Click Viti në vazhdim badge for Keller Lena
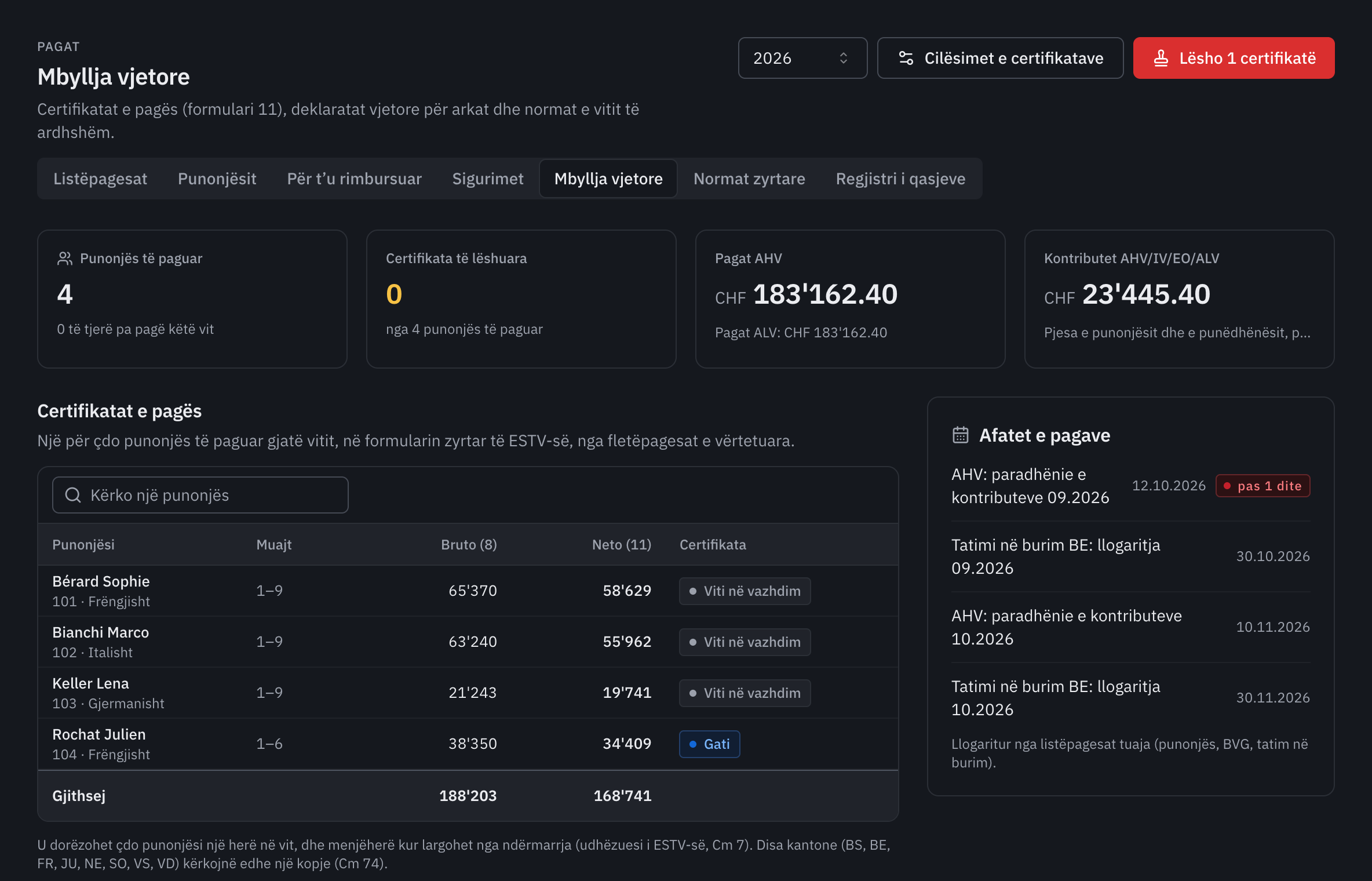This screenshot has width=1372, height=881. tap(745, 693)
